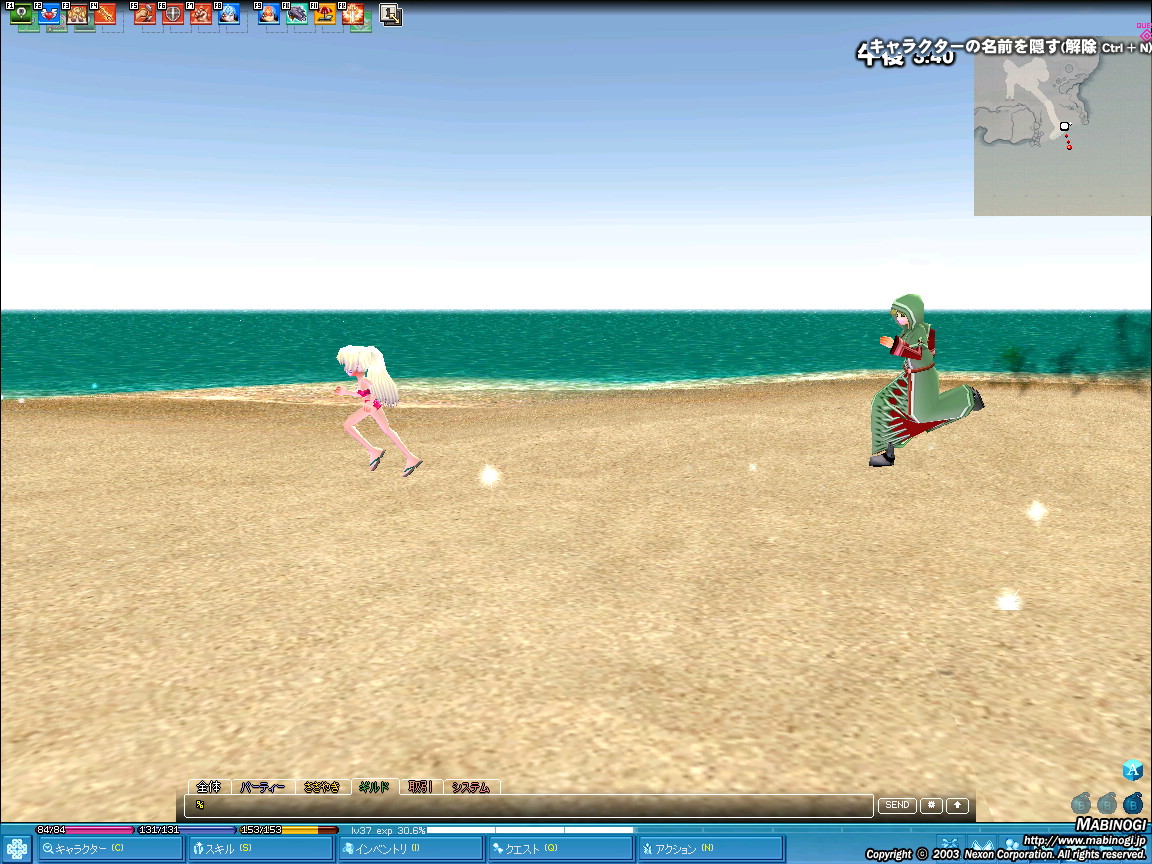Activate the F5 hand-with-dagger skill
The height and width of the screenshot is (864, 1152).
point(145,14)
